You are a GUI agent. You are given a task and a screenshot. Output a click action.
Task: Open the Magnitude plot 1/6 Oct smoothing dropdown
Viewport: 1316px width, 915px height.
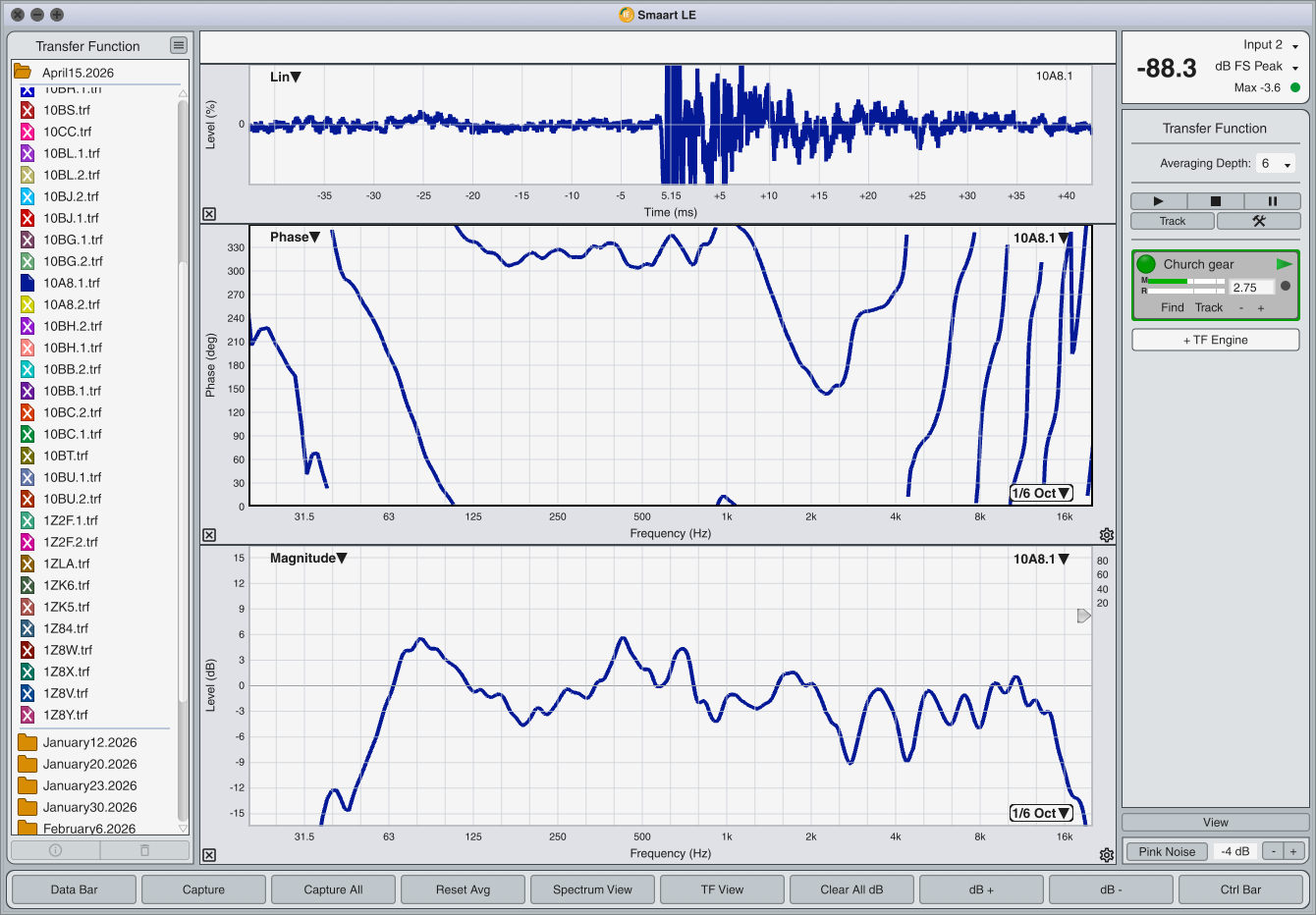point(1041,813)
